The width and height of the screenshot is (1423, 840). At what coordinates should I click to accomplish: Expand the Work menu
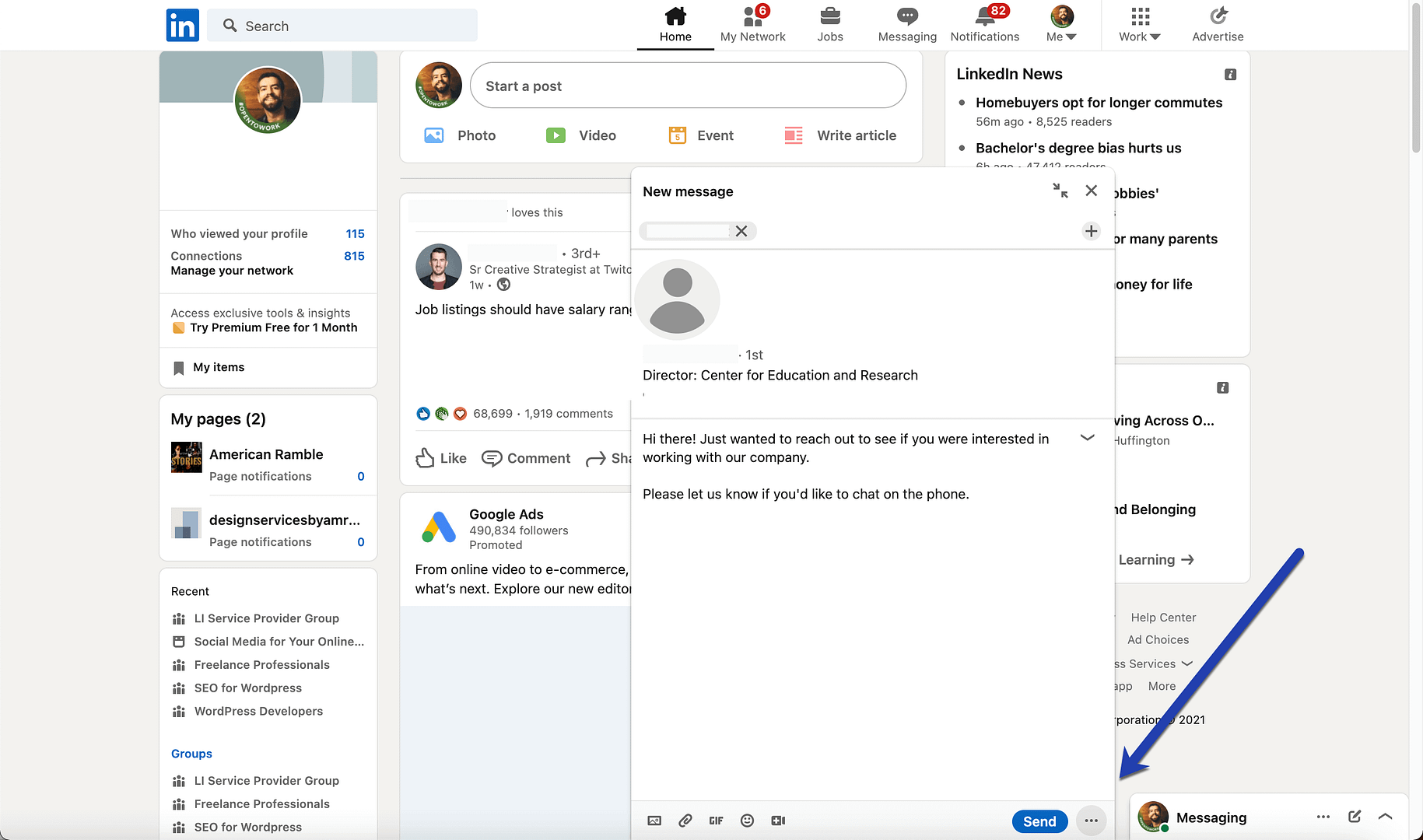(1138, 25)
